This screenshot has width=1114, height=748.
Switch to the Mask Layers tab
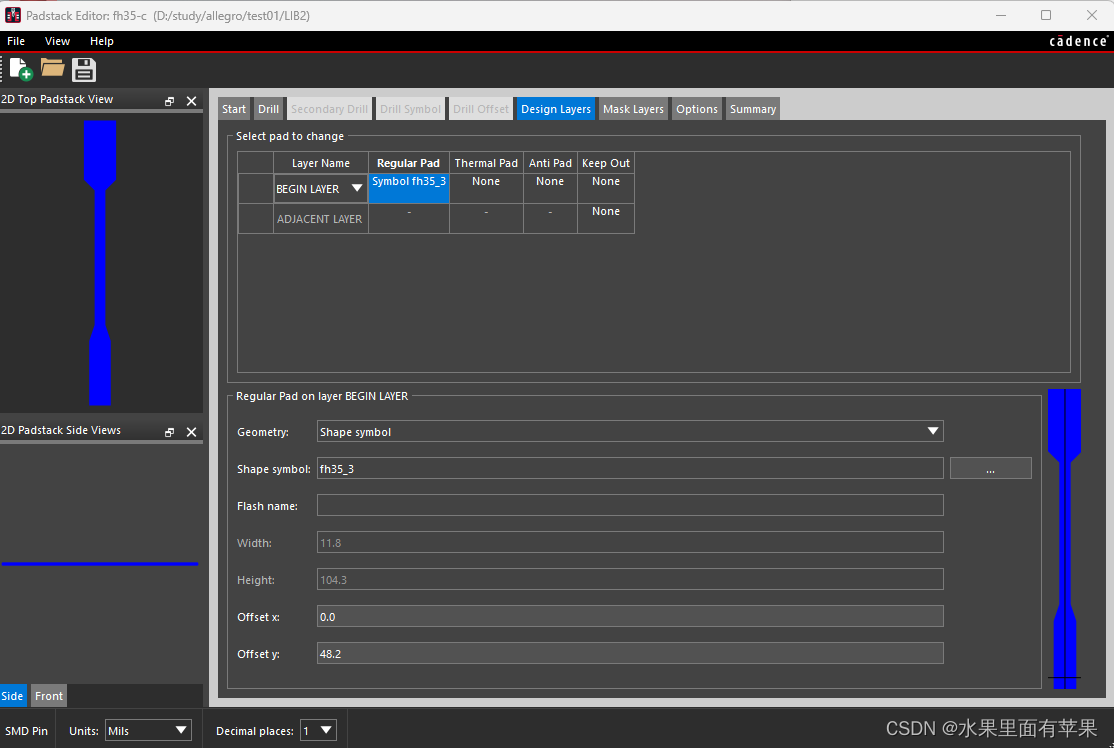(x=633, y=109)
